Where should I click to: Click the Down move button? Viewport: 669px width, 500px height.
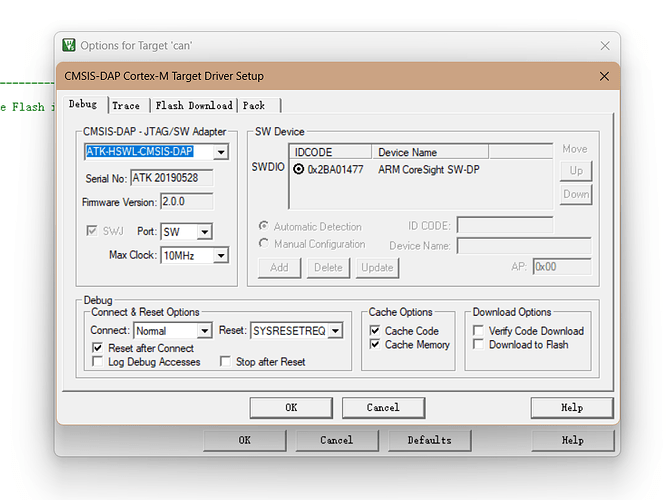[x=576, y=195]
